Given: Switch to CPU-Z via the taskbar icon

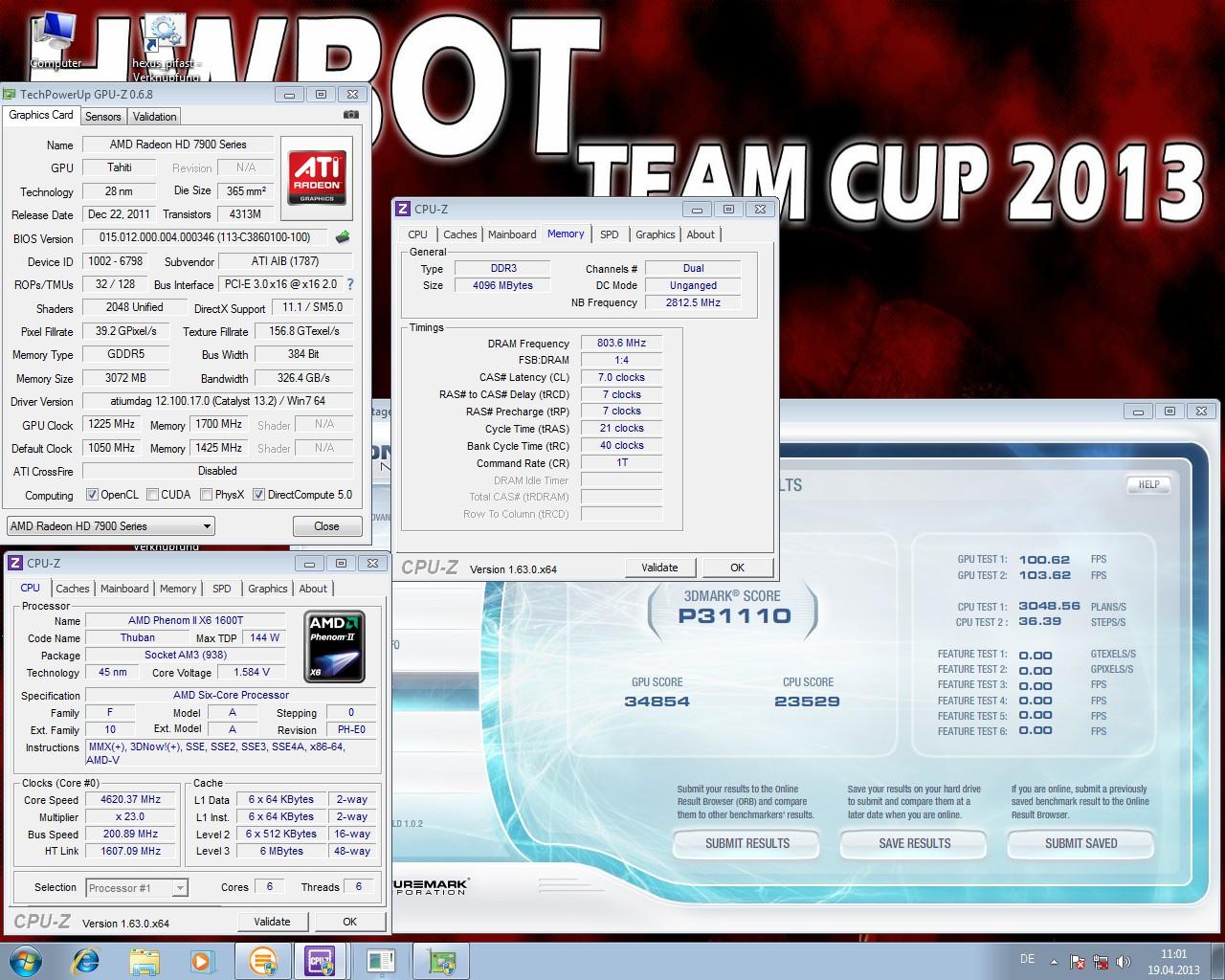Looking at the screenshot, I should point(319,960).
